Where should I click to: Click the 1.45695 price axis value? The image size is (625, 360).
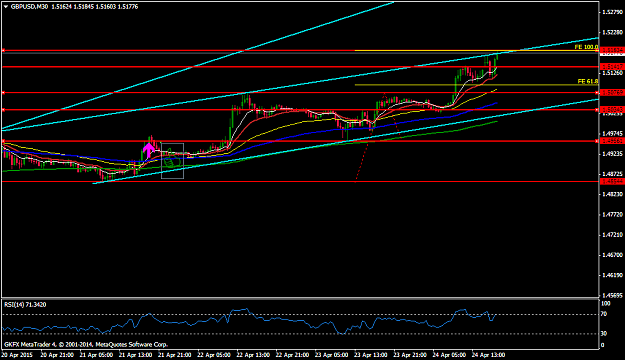[x=613, y=295]
